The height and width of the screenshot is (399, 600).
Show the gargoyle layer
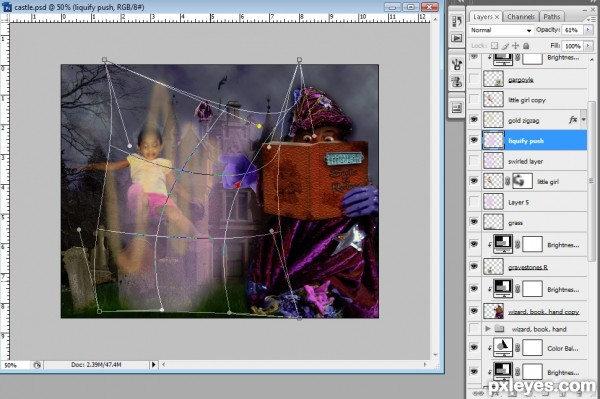(474, 79)
